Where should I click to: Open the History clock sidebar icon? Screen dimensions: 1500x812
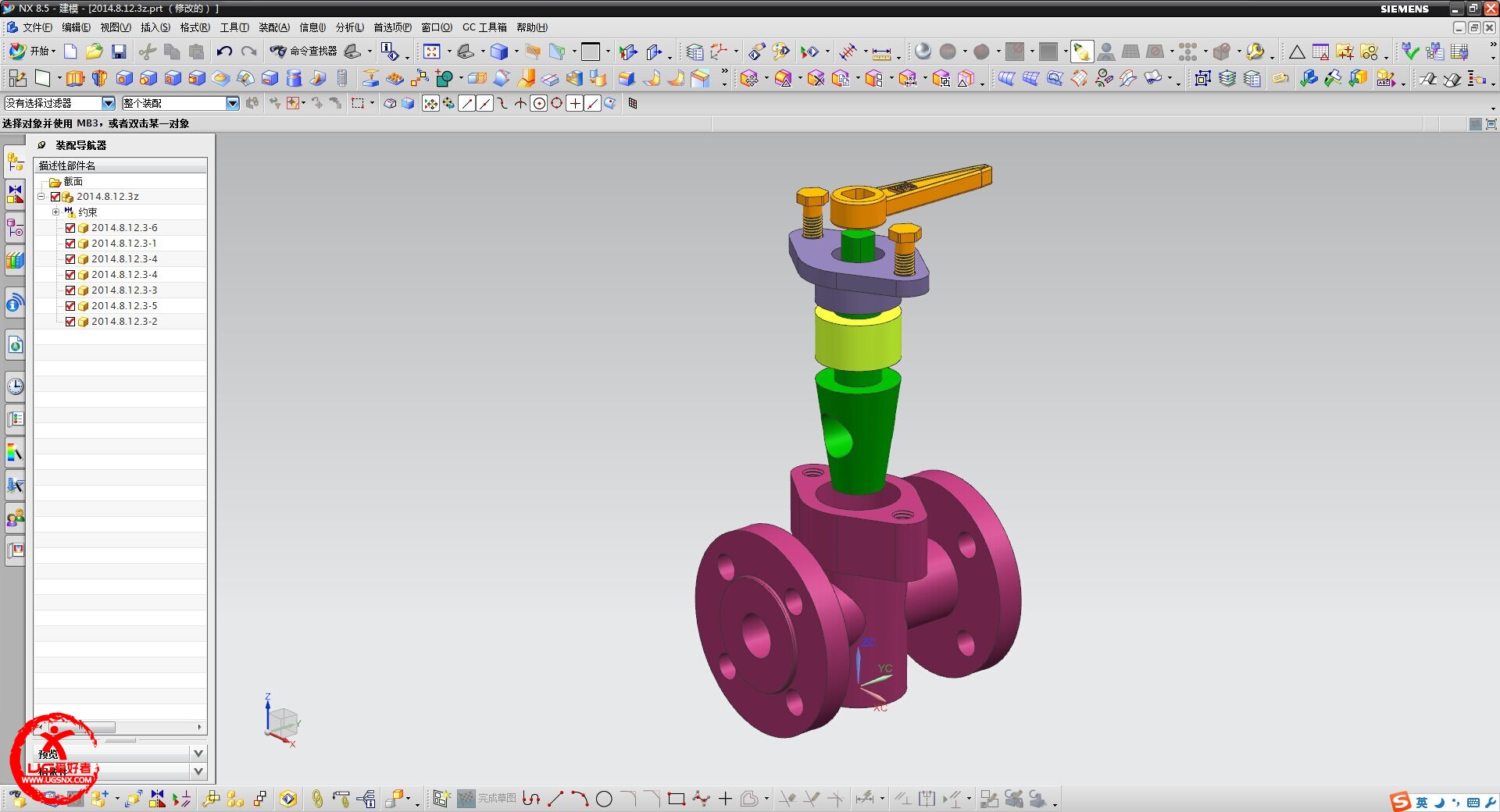[15, 386]
